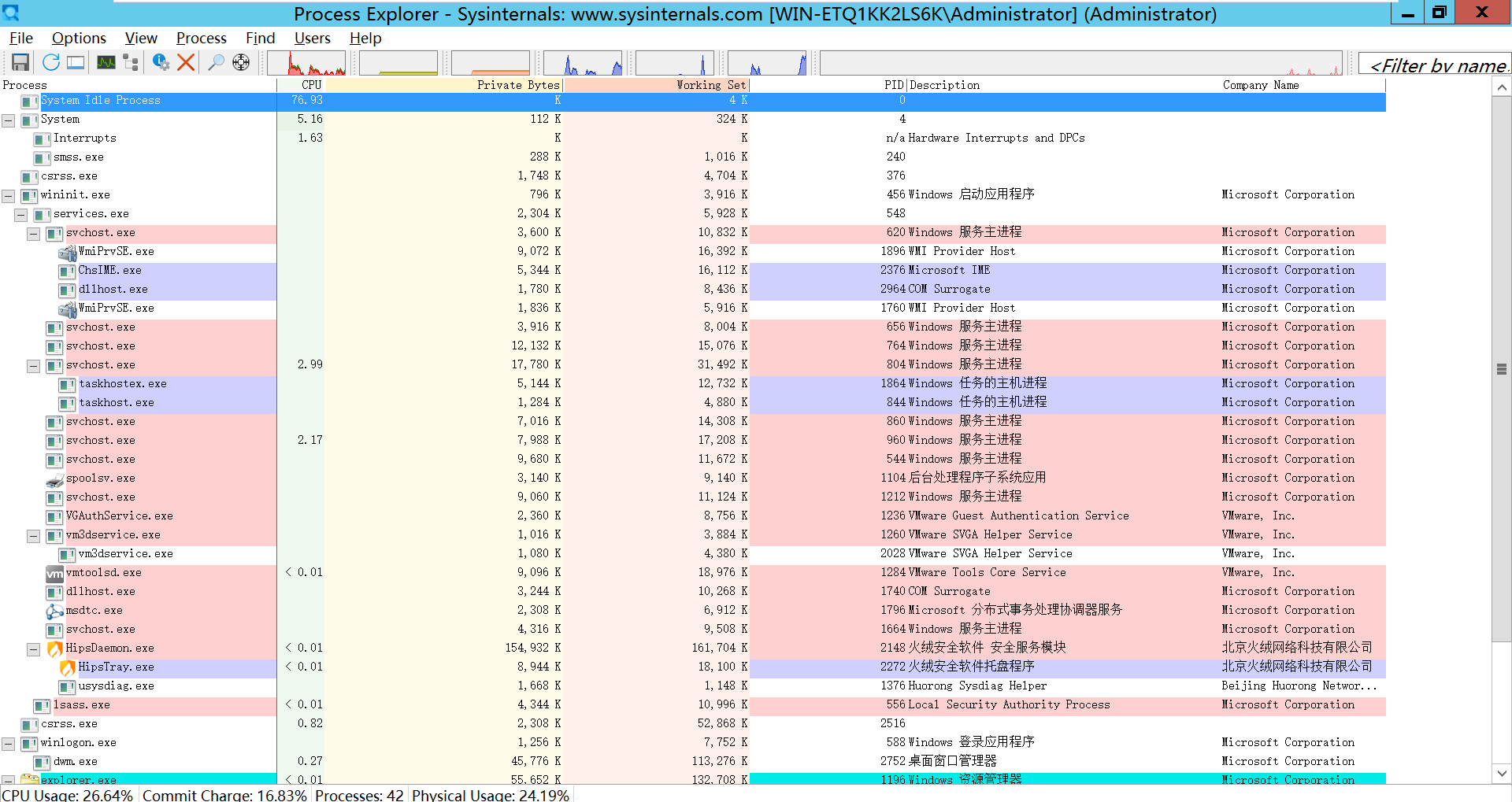This screenshot has height=802, width=1512.
Task: Click the spoolsv.exe printer icon
Action: pos(55,479)
